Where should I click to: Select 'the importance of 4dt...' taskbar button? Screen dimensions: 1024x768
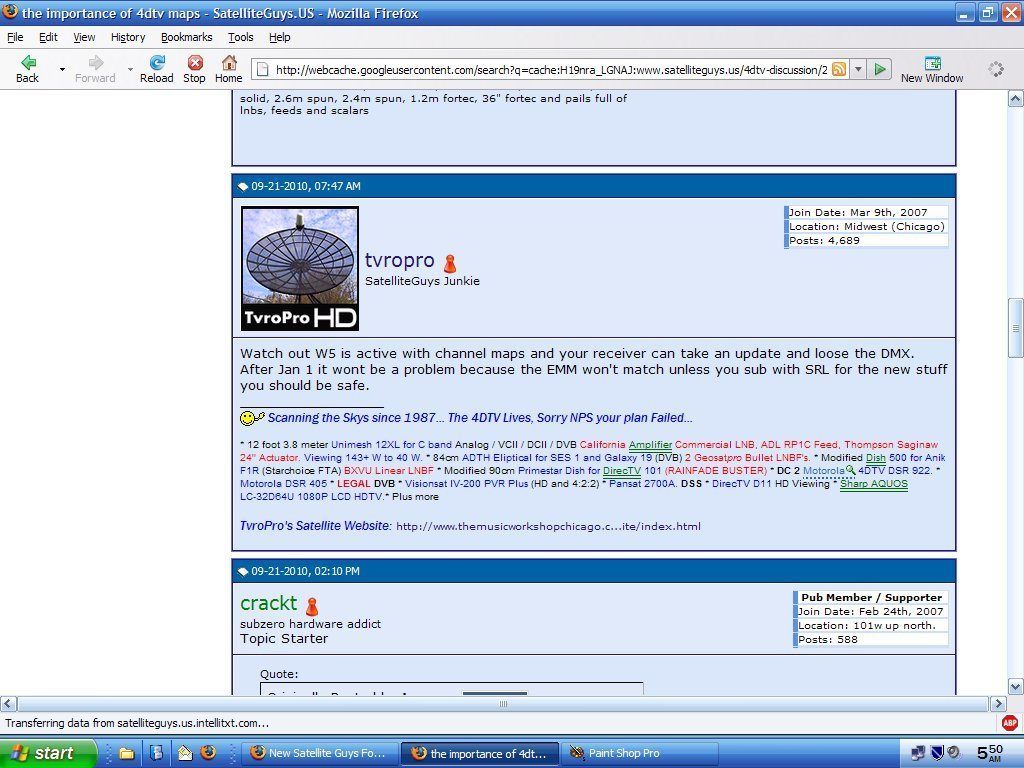pyautogui.click(x=479, y=754)
